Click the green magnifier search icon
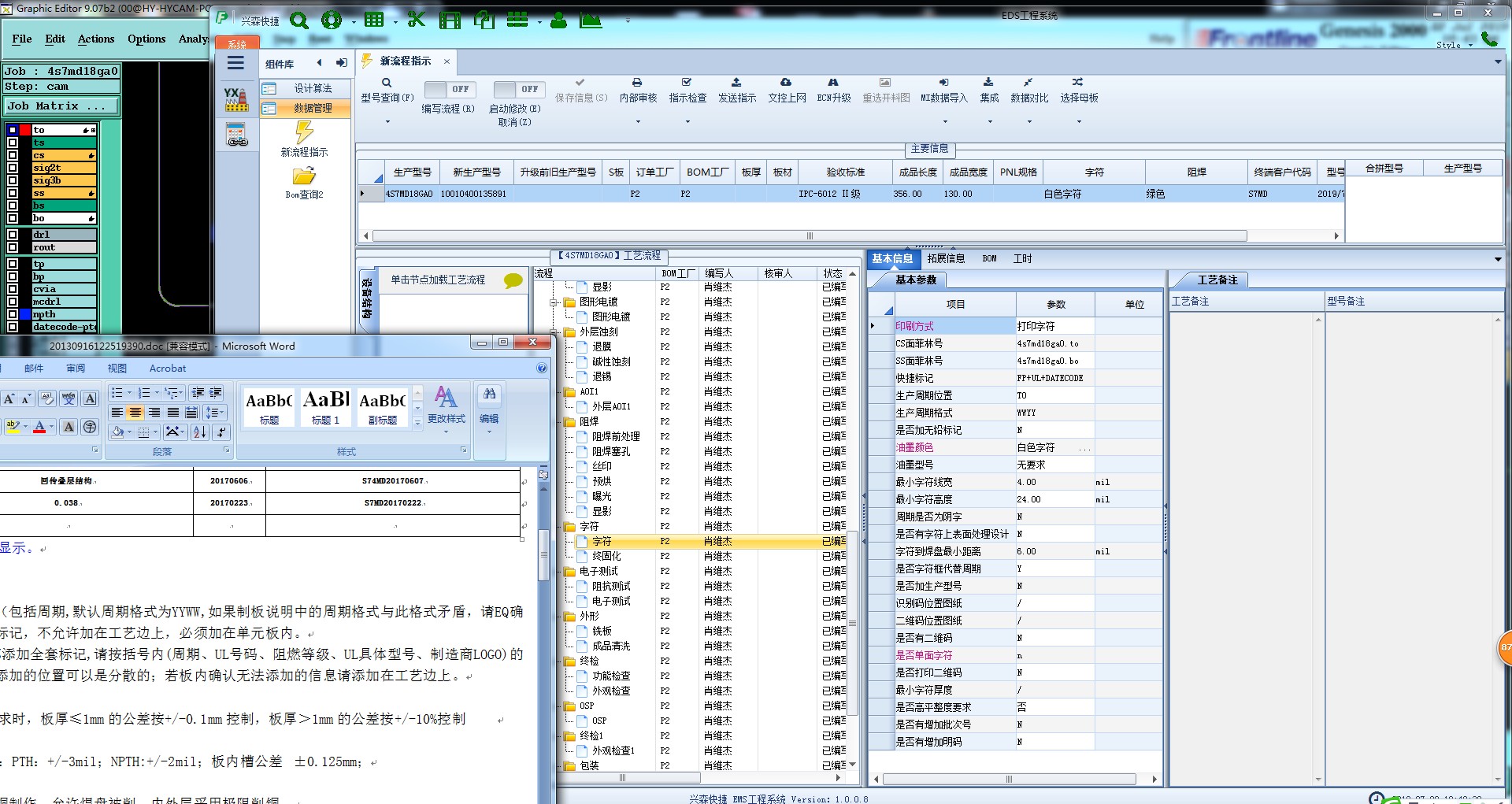This screenshot has height=804, width=1512. click(298, 20)
